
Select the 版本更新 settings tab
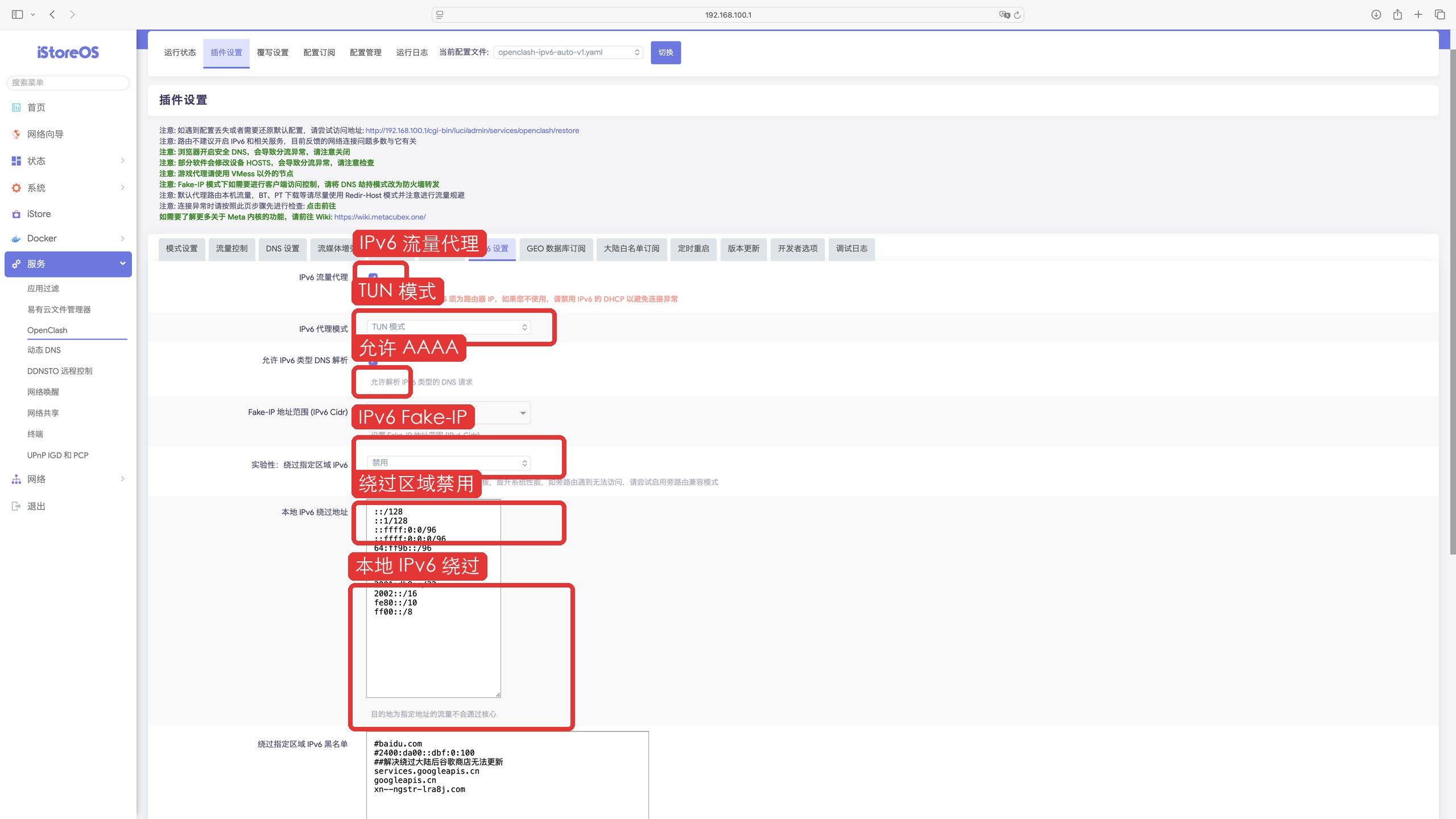point(743,249)
